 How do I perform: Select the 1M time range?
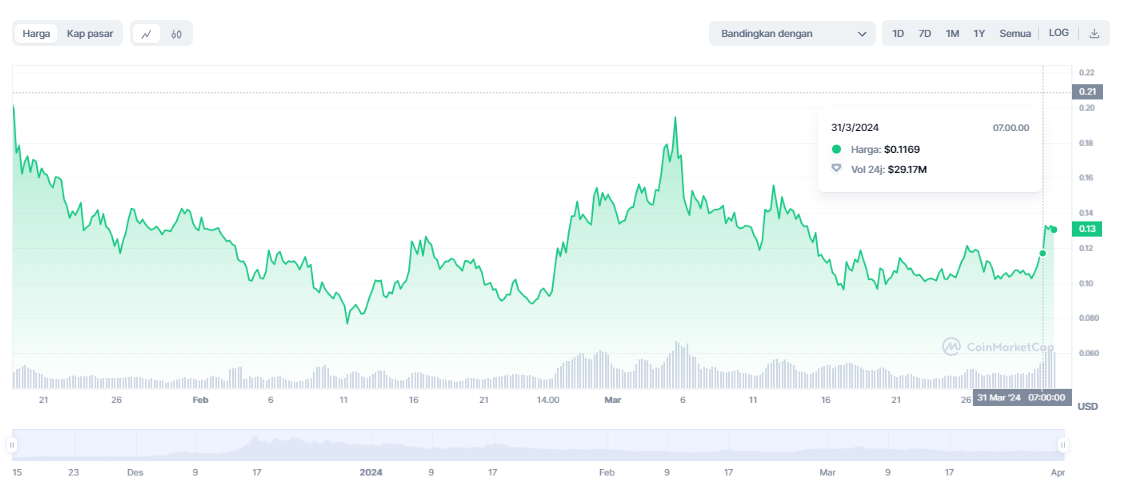point(952,34)
